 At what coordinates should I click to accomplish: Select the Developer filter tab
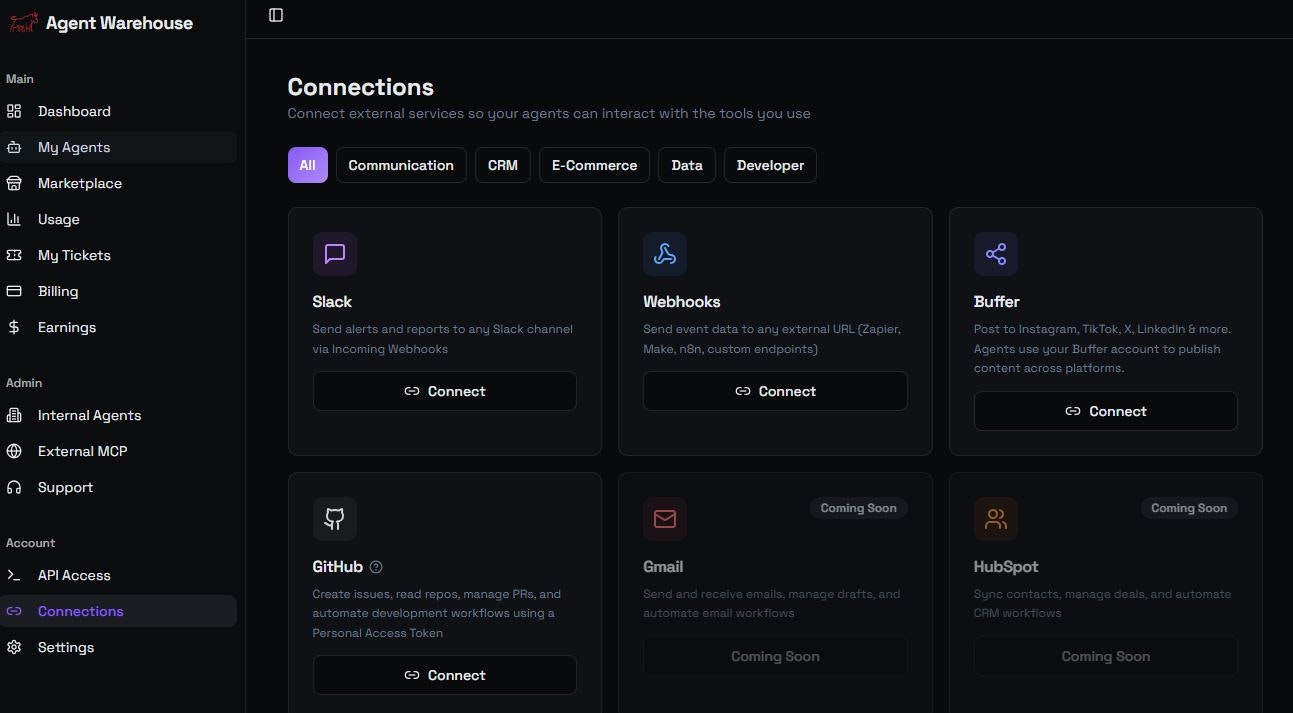click(x=770, y=165)
